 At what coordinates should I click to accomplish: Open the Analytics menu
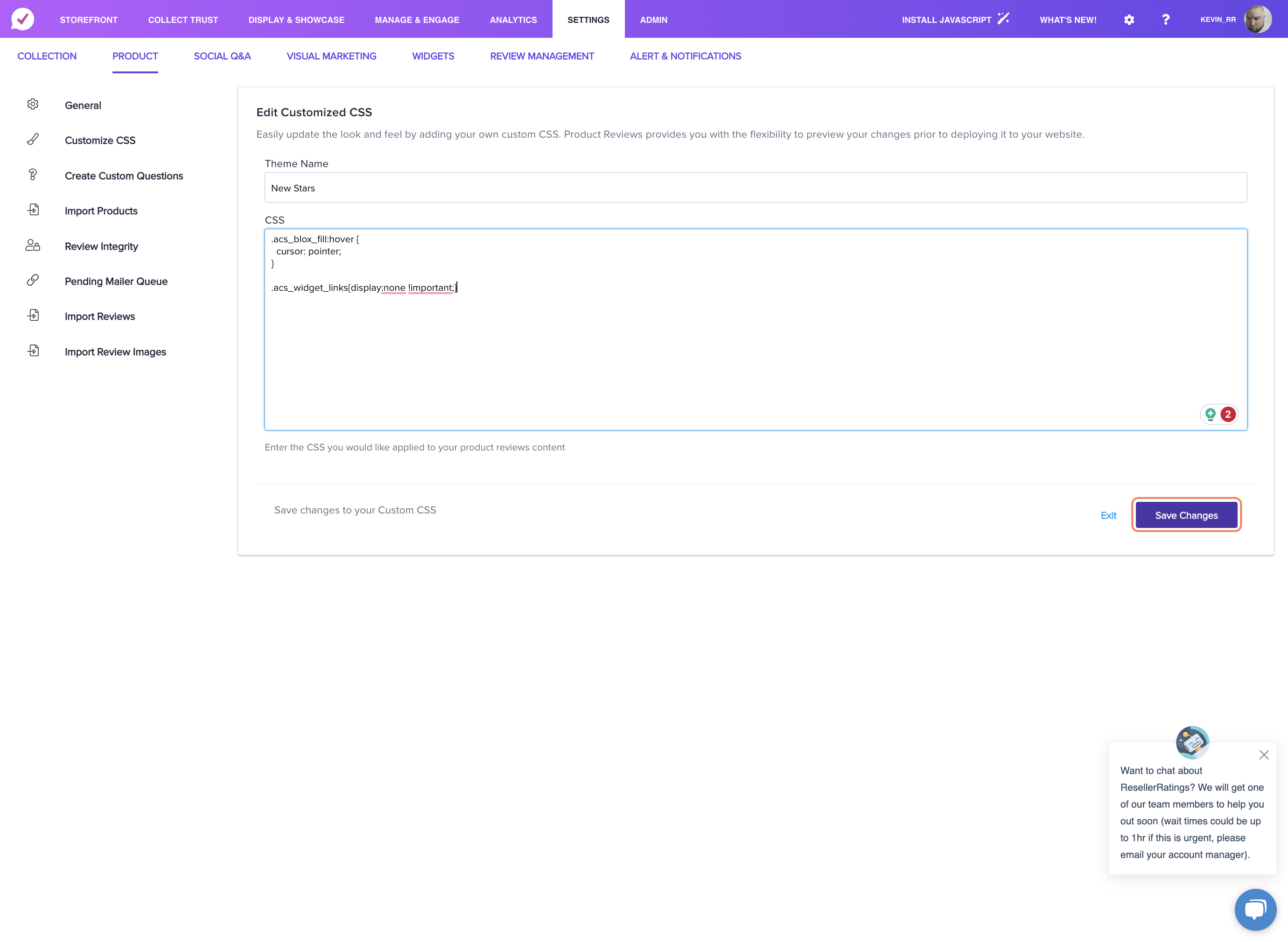pyautogui.click(x=513, y=20)
